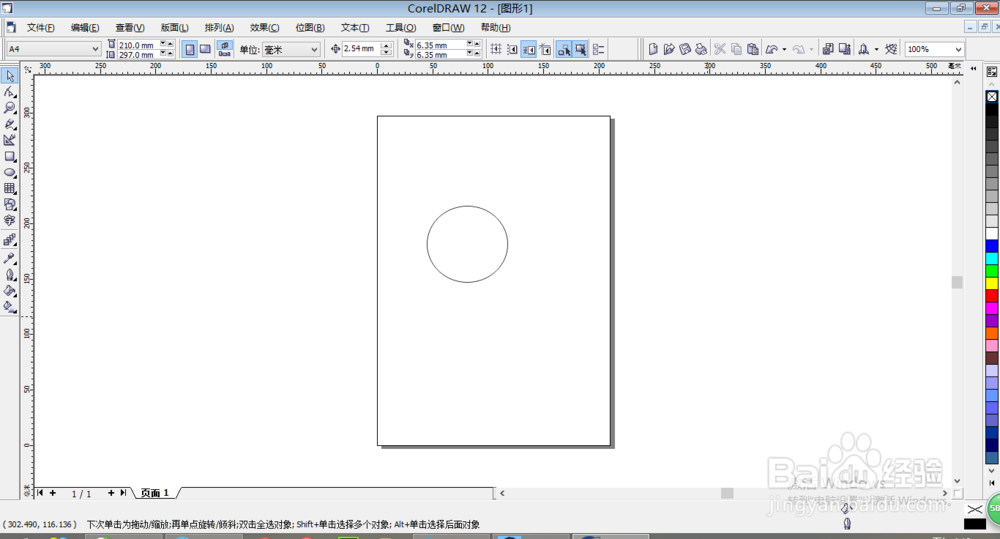This screenshot has width=1000, height=539.
Task: Expand the Application Launcher dropdown arrow
Action: 876,49
